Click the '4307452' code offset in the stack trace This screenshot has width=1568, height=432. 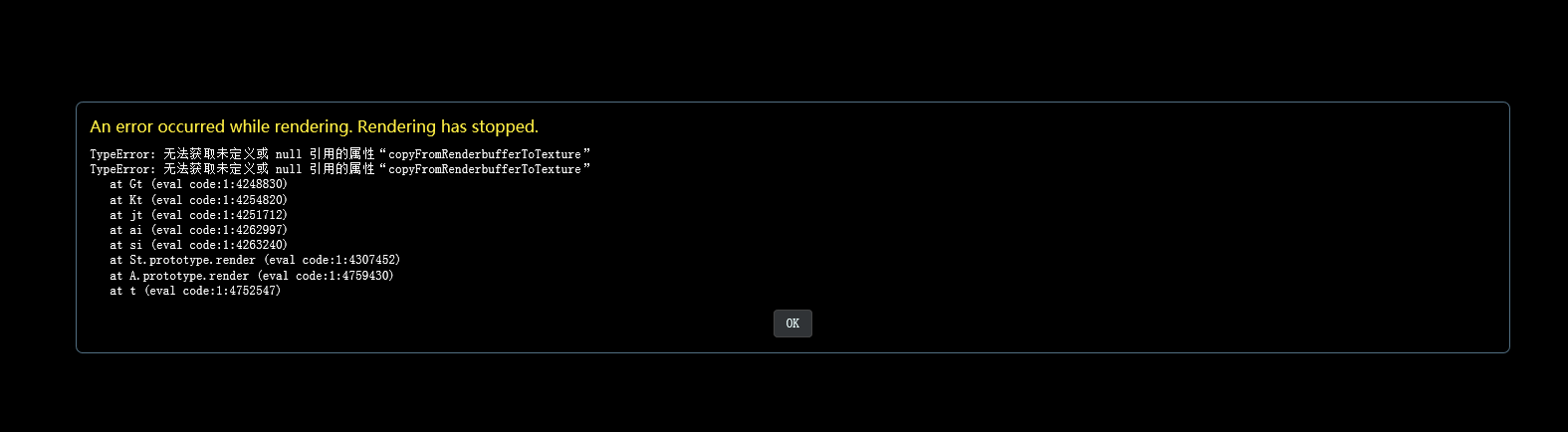371,260
